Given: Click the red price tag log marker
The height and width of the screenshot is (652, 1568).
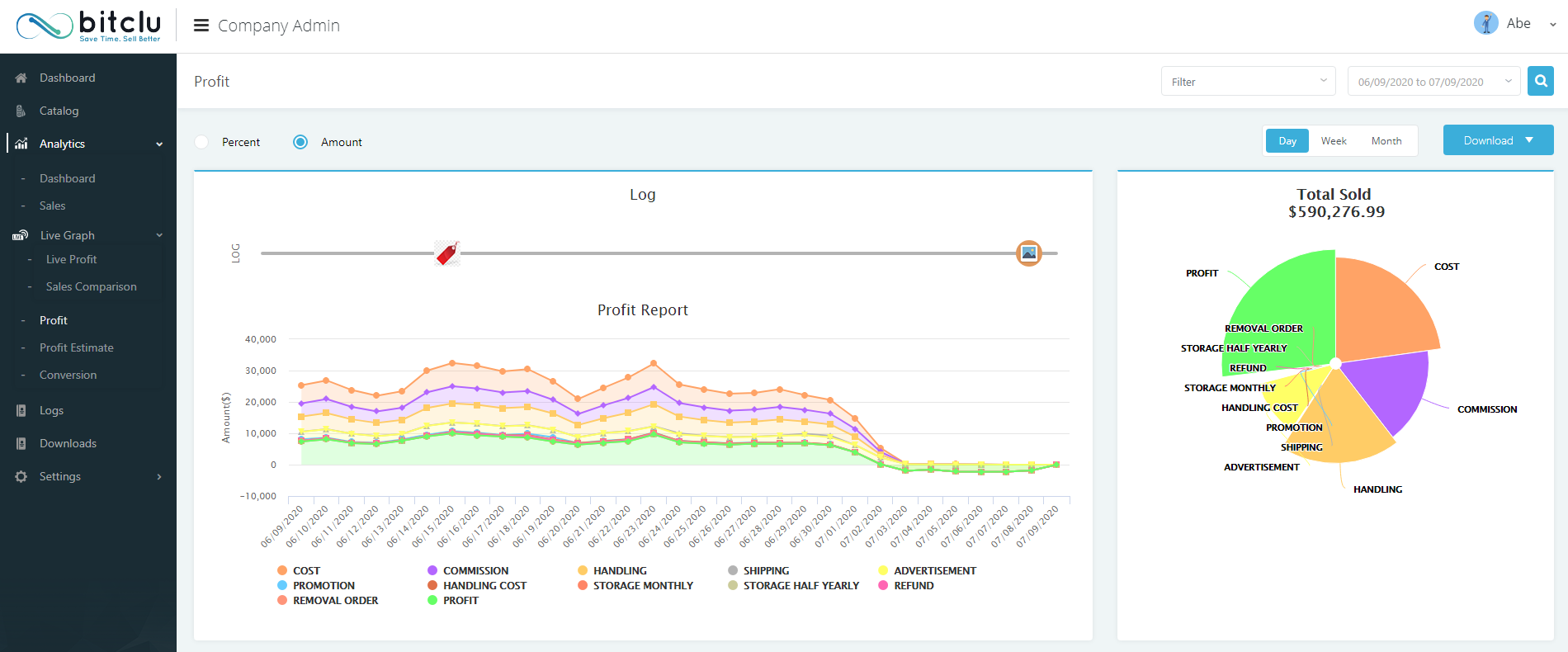Looking at the screenshot, I should [x=447, y=253].
